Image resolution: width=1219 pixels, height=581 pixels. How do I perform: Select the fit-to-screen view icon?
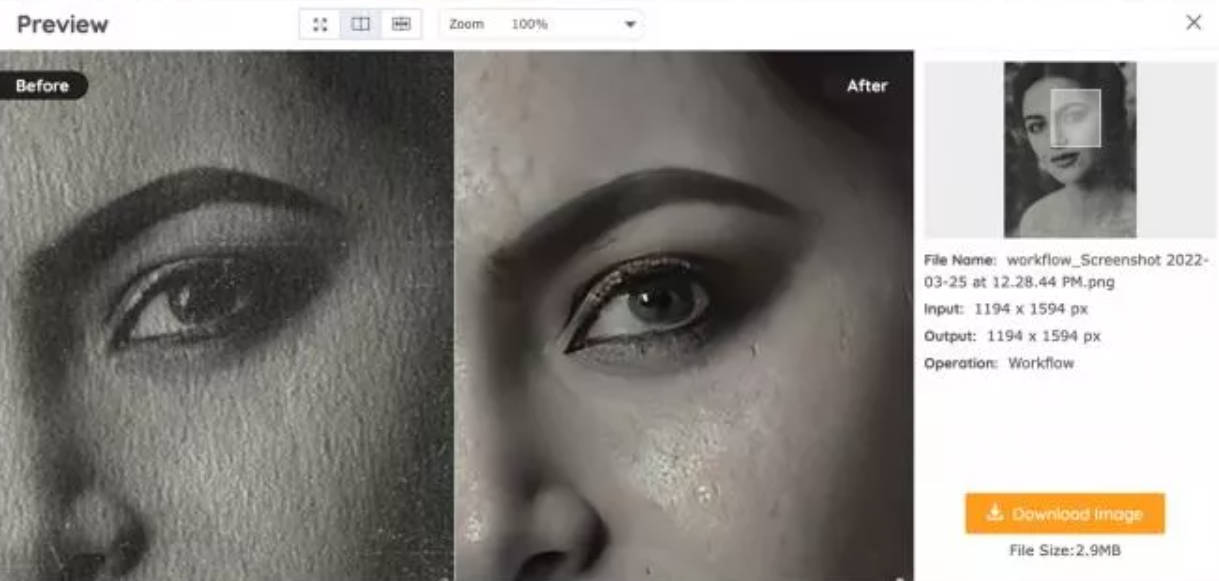pos(320,24)
